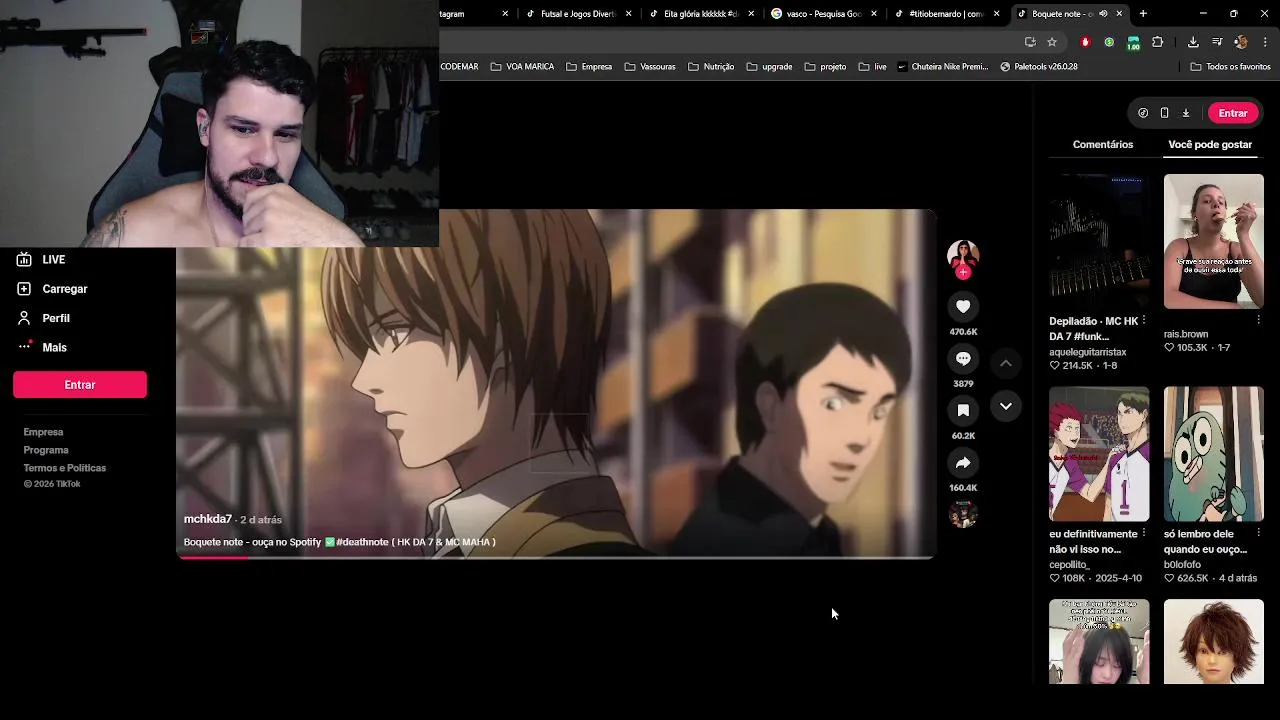This screenshot has width=1280, height=720.
Task: Open the upgrade bookmarks folder
Action: 769,67
